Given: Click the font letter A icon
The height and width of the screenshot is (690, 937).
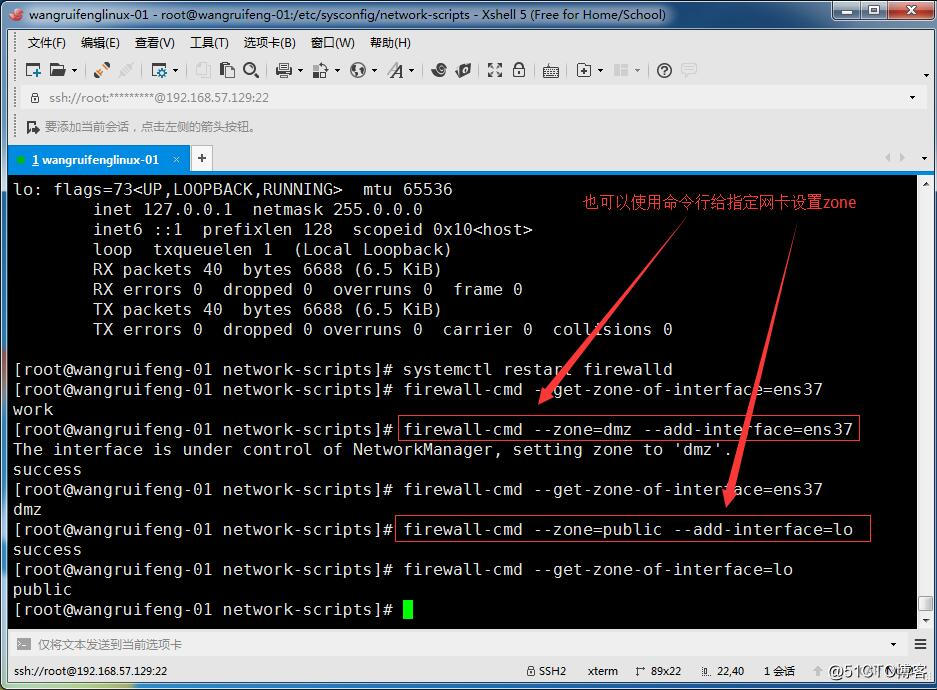Looking at the screenshot, I should 396,70.
